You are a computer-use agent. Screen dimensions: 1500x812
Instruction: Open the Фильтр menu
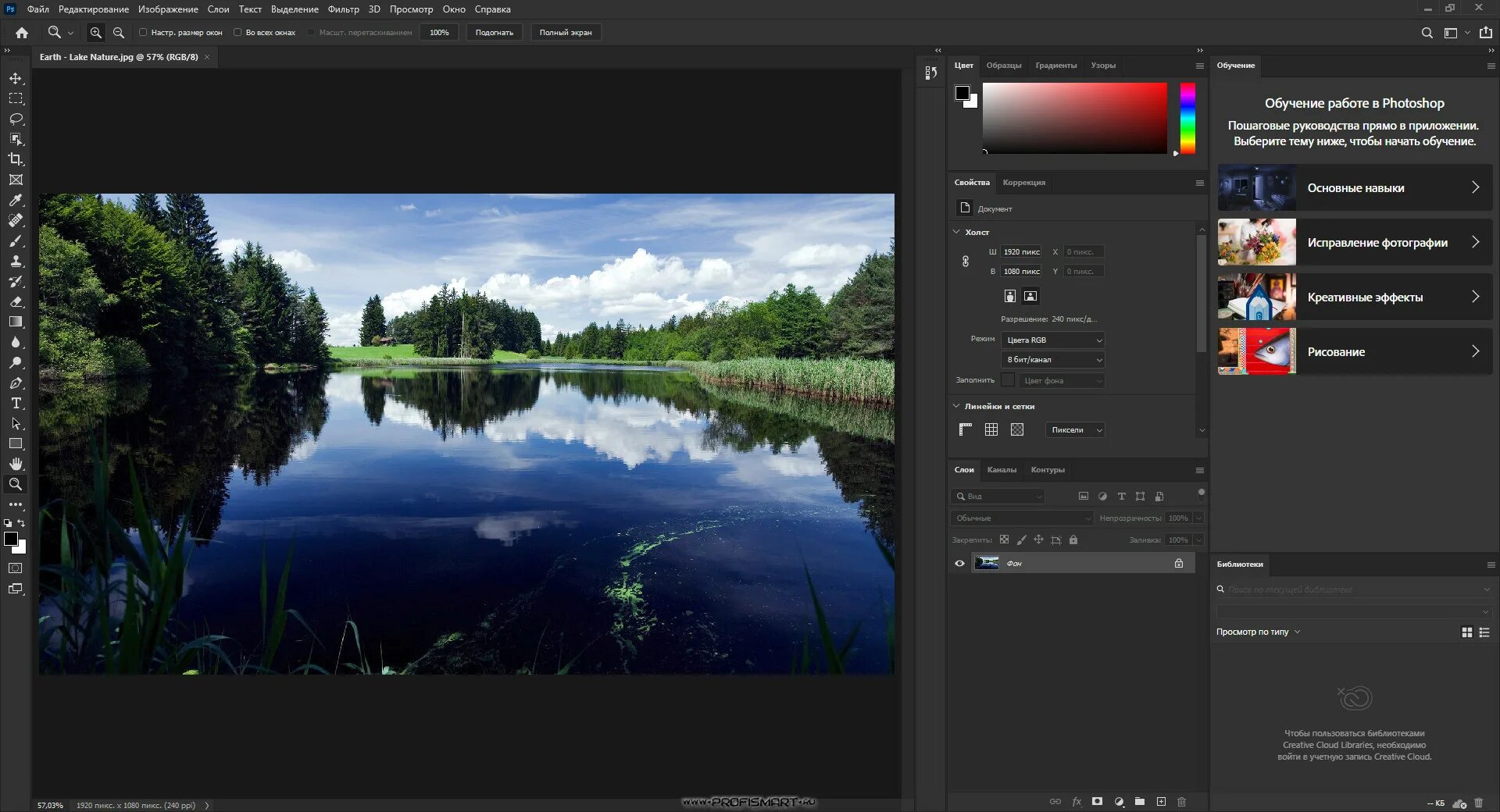click(343, 9)
